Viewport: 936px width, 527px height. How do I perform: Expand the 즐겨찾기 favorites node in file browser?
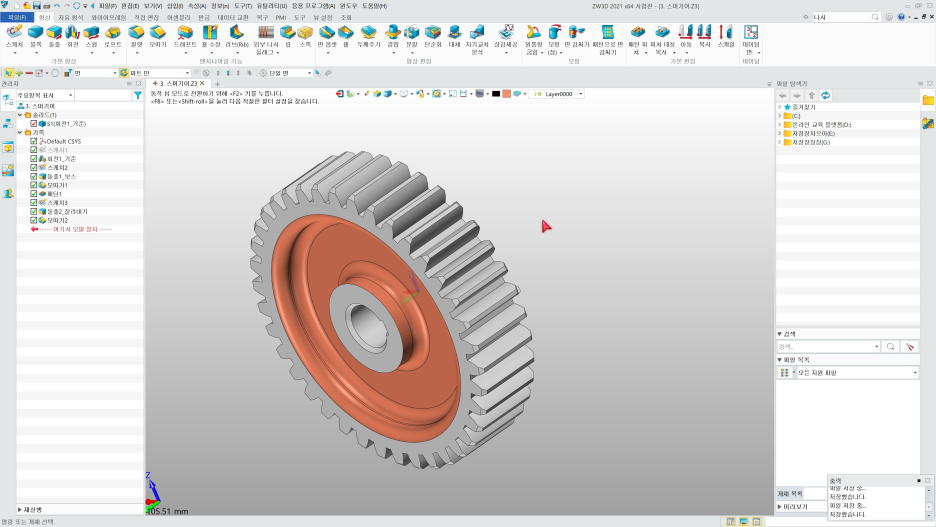coord(780,107)
